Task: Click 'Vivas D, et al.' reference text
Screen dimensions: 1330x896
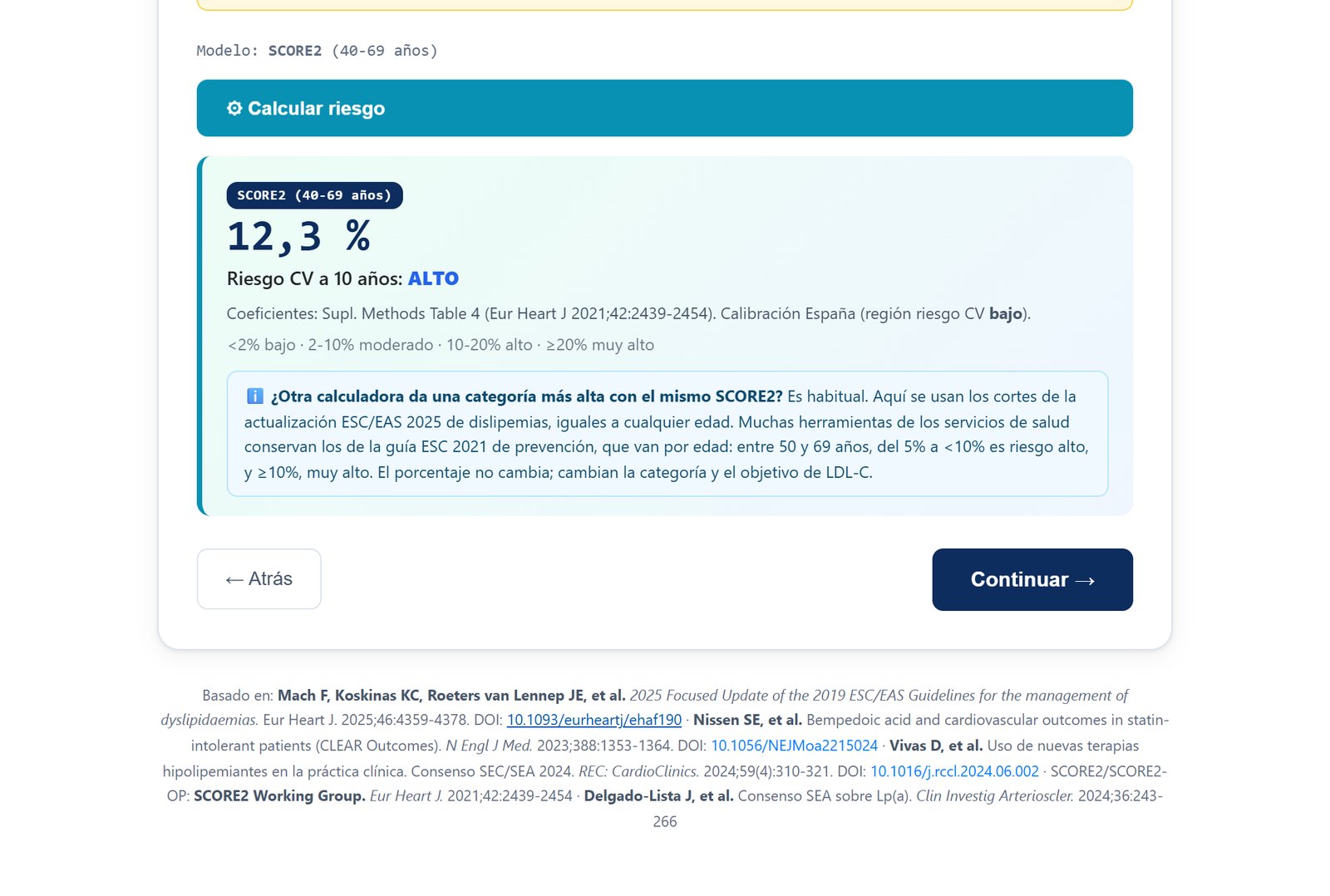Action: coord(936,746)
